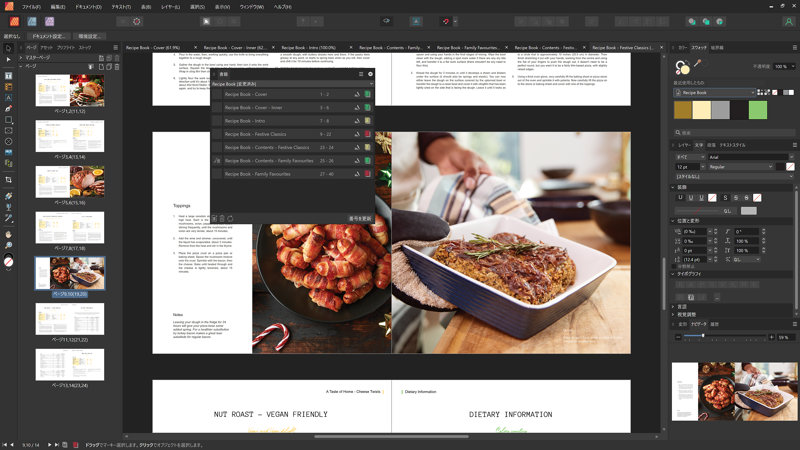
Task: Expand the 言語 section
Action: [x=673, y=307]
